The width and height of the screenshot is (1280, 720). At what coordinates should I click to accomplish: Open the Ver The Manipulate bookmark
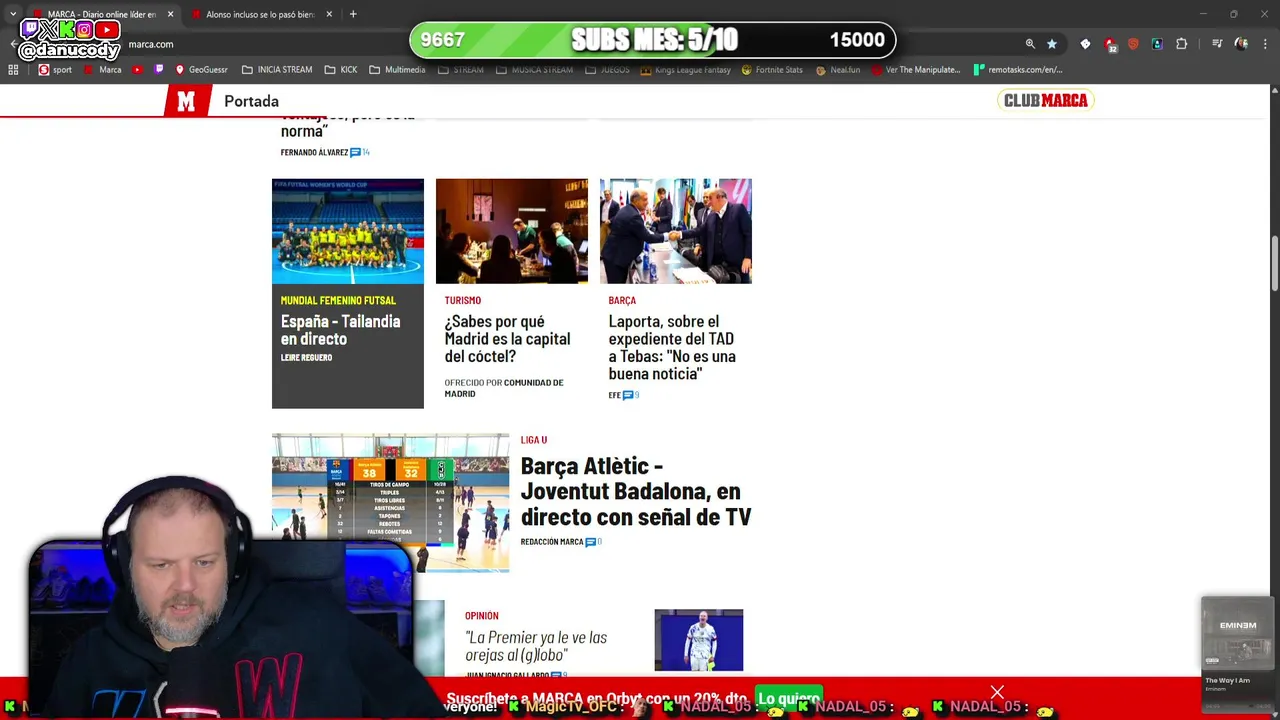pos(916,70)
